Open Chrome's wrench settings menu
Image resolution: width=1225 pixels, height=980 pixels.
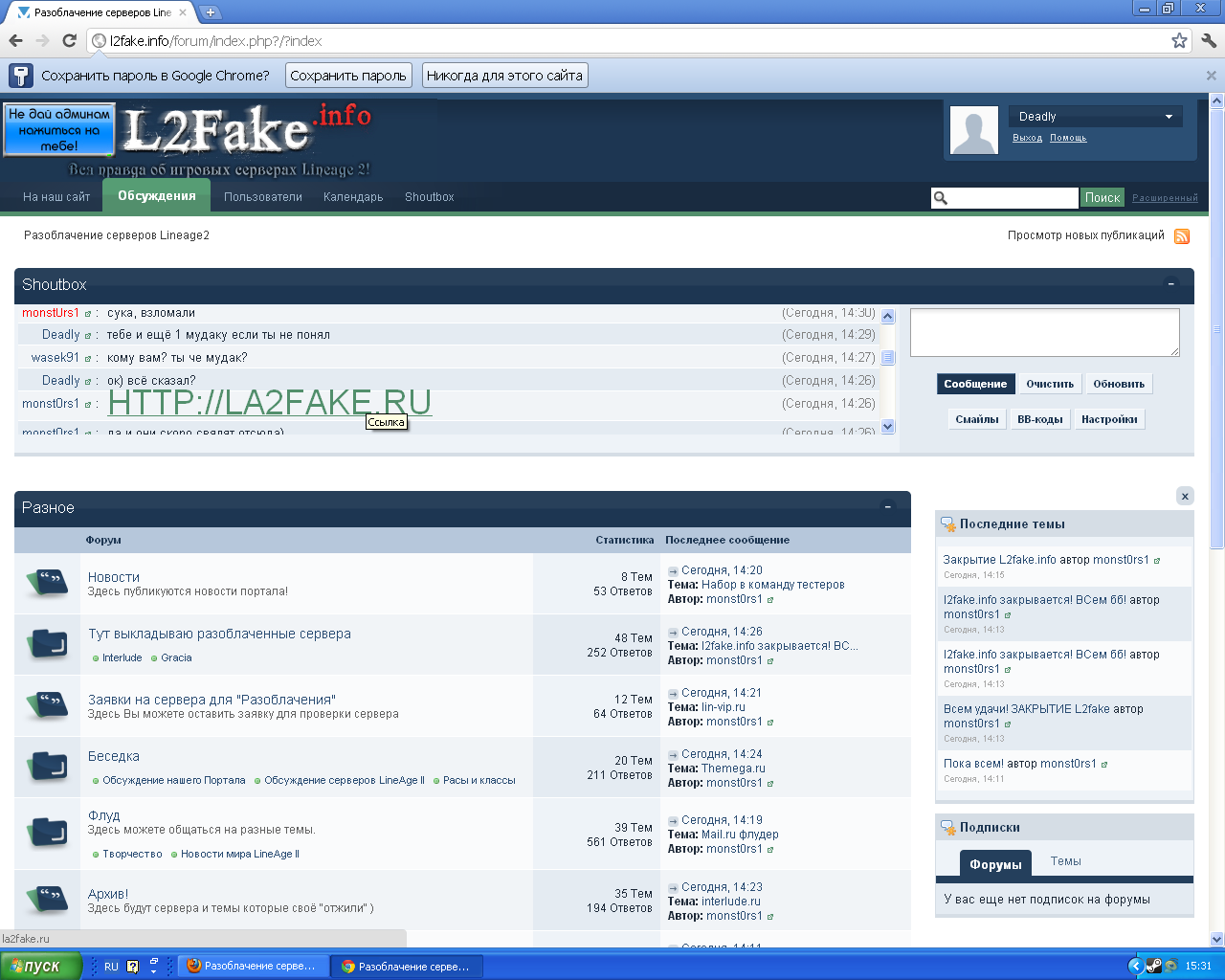[1208, 40]
